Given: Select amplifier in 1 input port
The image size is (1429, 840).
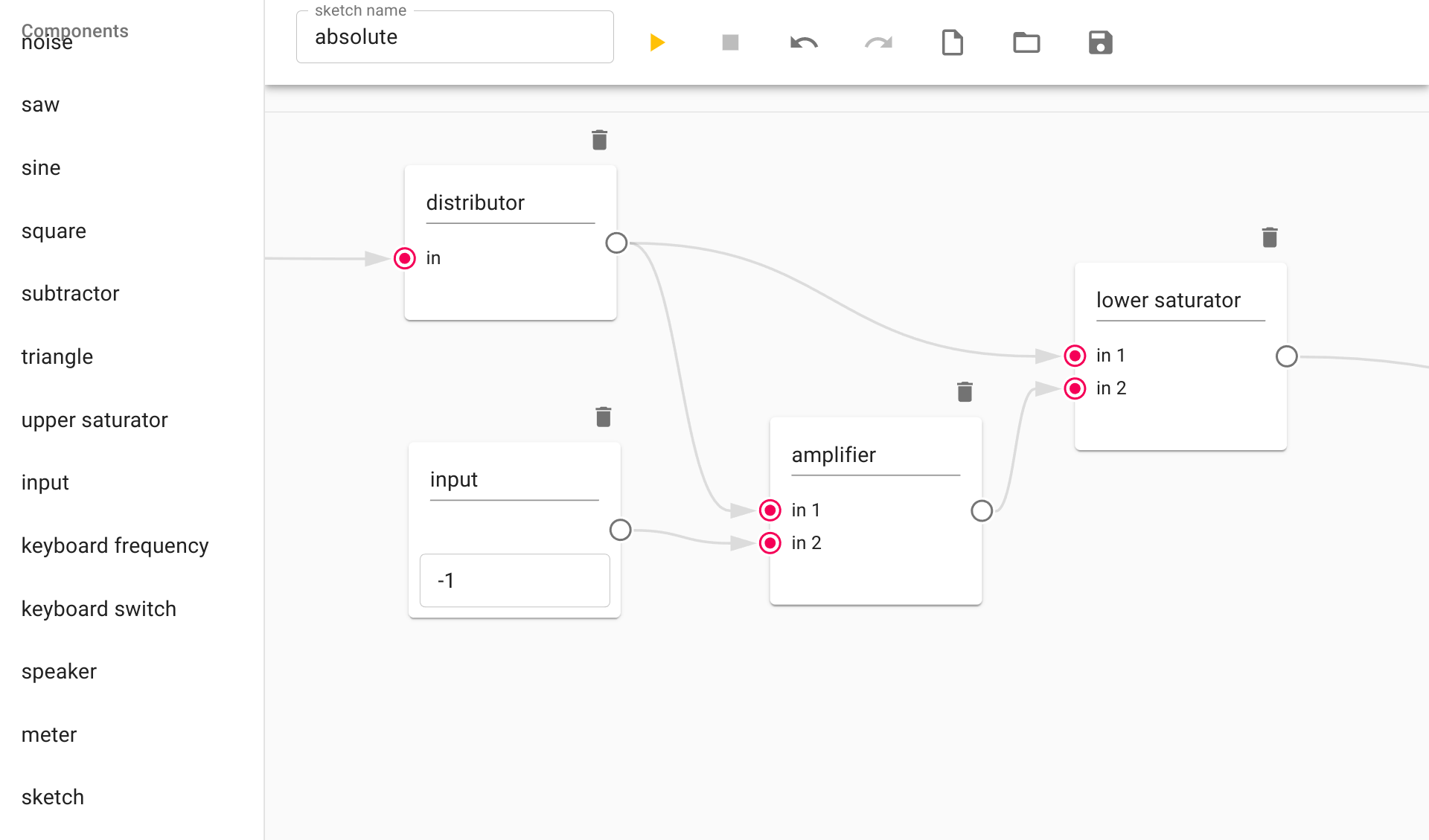Looking at the screenshot, I should click(770, 510).
